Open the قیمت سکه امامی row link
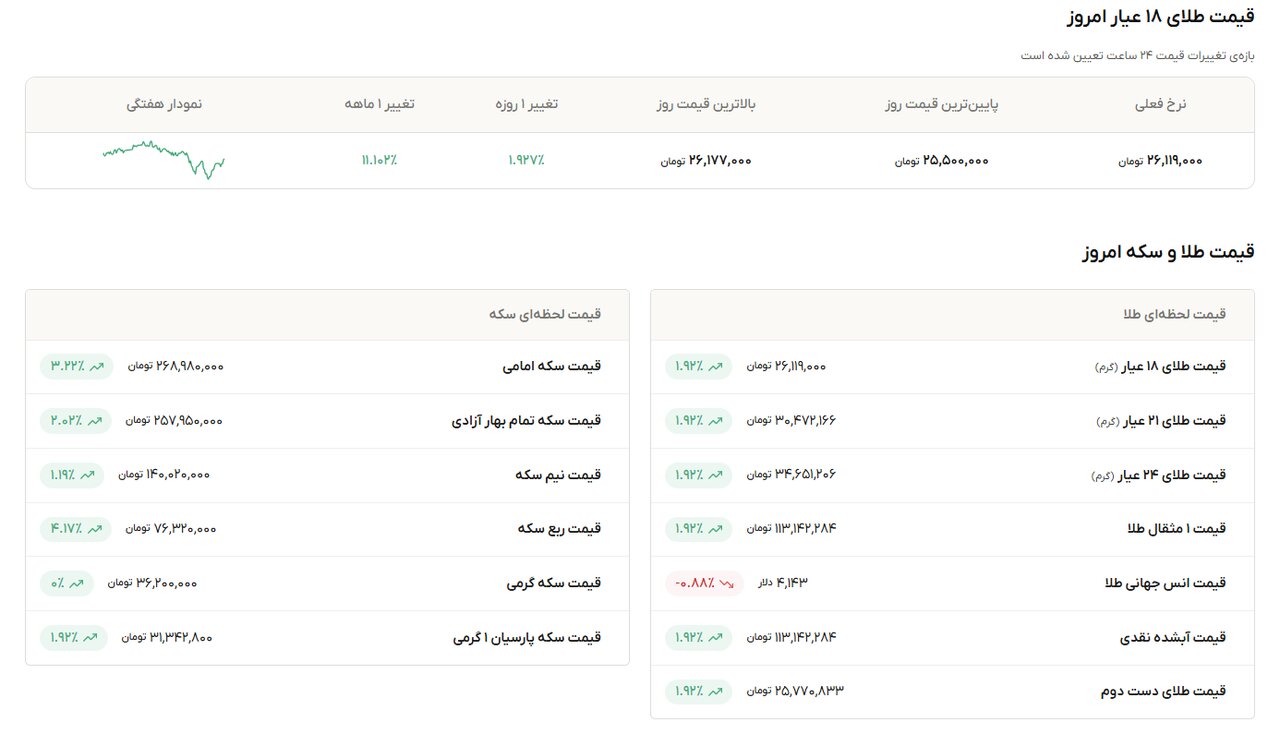The height and width of the screenshot is (734, 1280). click(552, 367)
